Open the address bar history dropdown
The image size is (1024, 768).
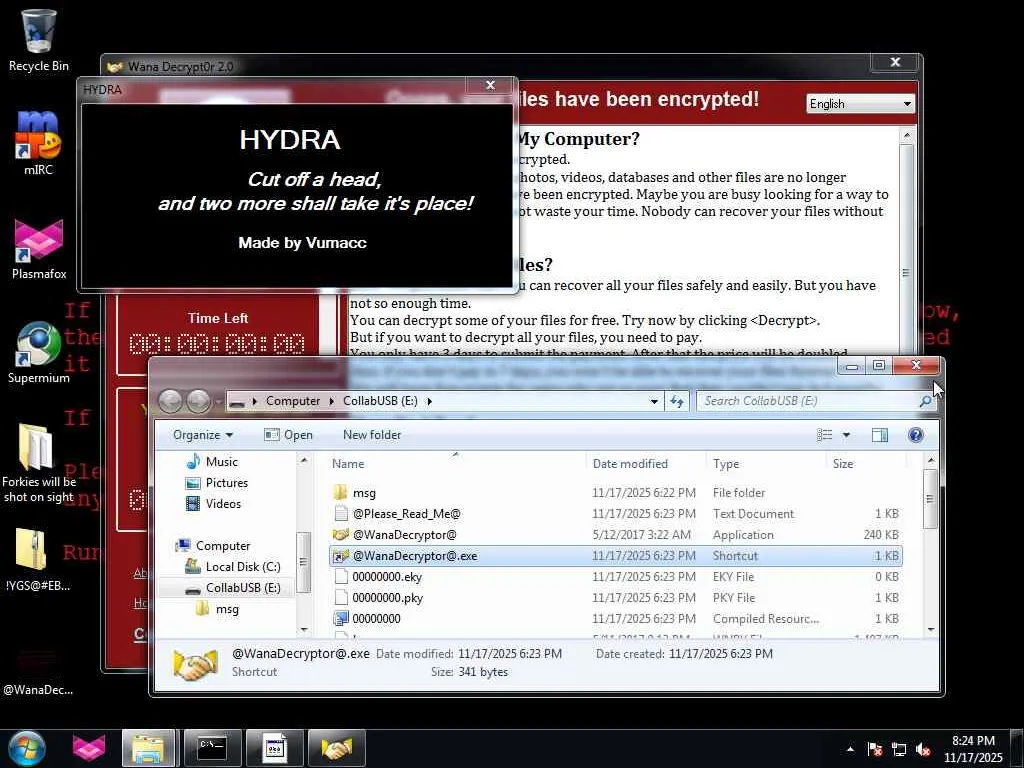click(654, 401)
